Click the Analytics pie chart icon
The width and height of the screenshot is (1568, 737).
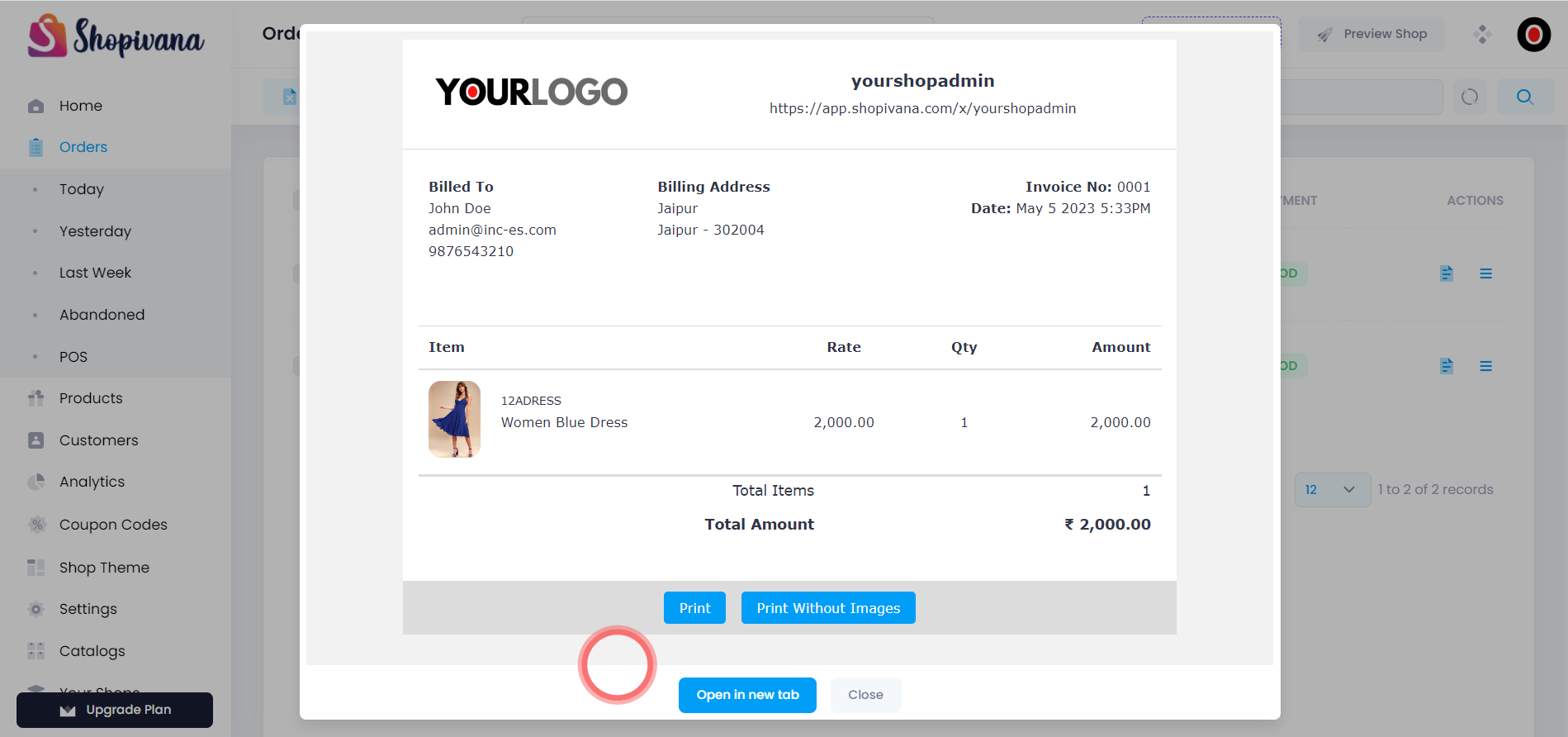click(36, 482)
